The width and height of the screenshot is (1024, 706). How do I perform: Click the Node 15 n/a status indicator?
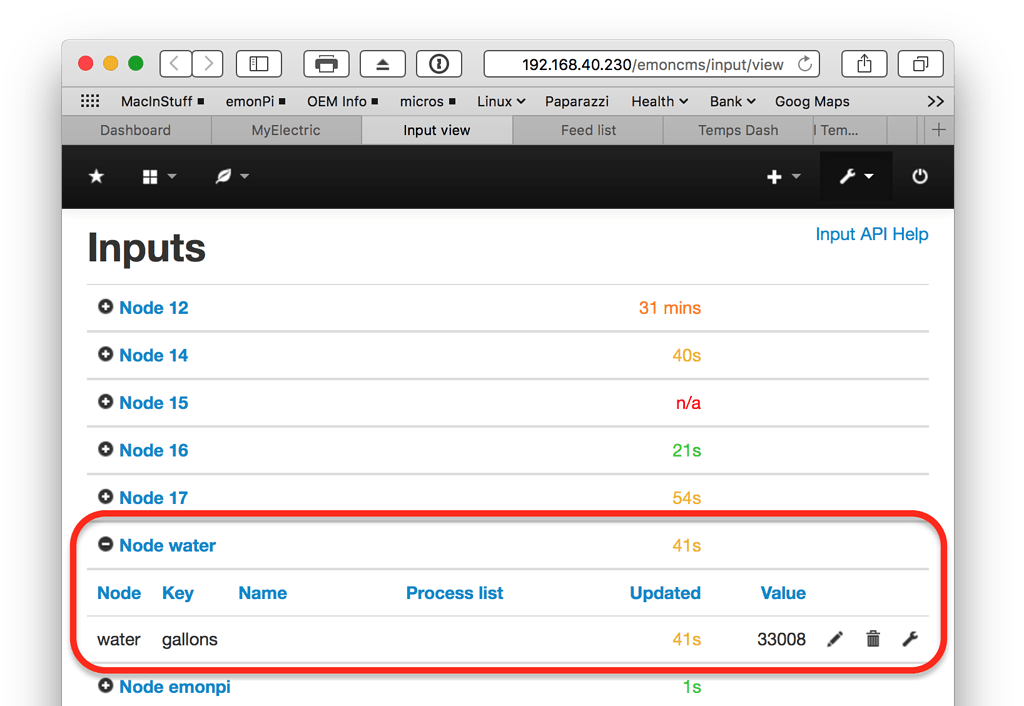tap(688, 402)
